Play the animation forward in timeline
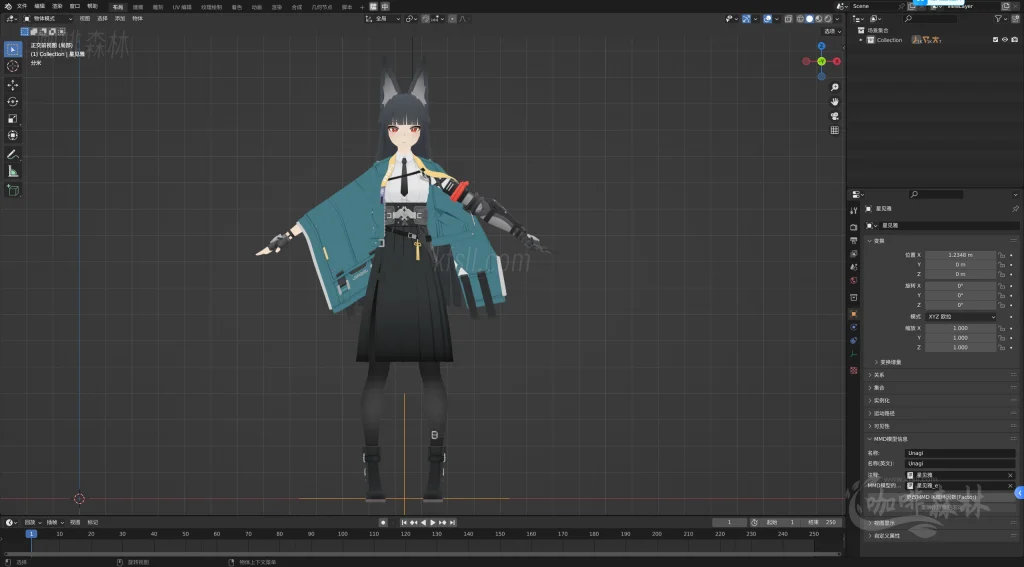Viewport: 1024px width, 567px height. tap(432, 523)
